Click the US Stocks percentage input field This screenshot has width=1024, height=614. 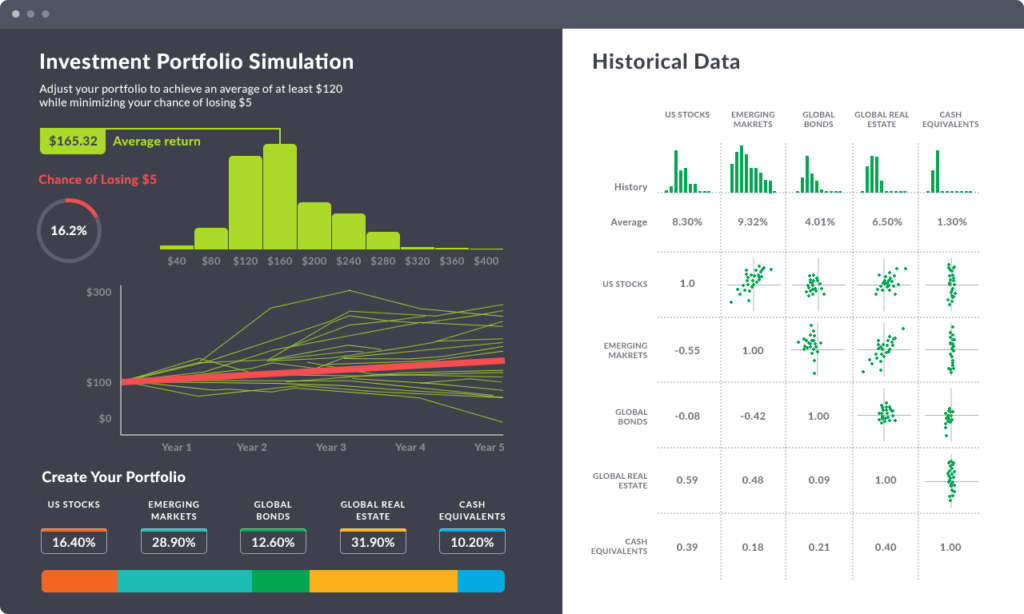coord(74,541)
